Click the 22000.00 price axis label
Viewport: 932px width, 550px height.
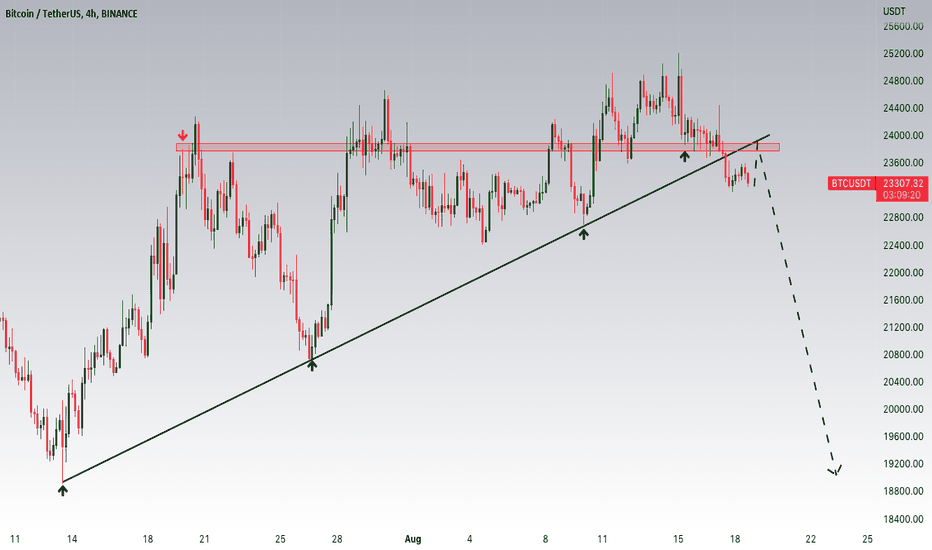click(x=903, y=272)
